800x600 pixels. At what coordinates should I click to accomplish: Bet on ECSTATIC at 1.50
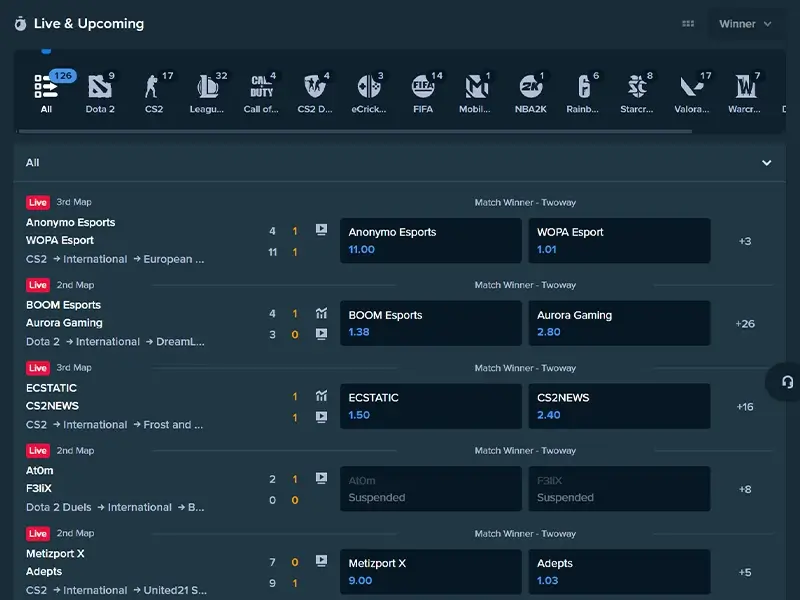[431, 406]
